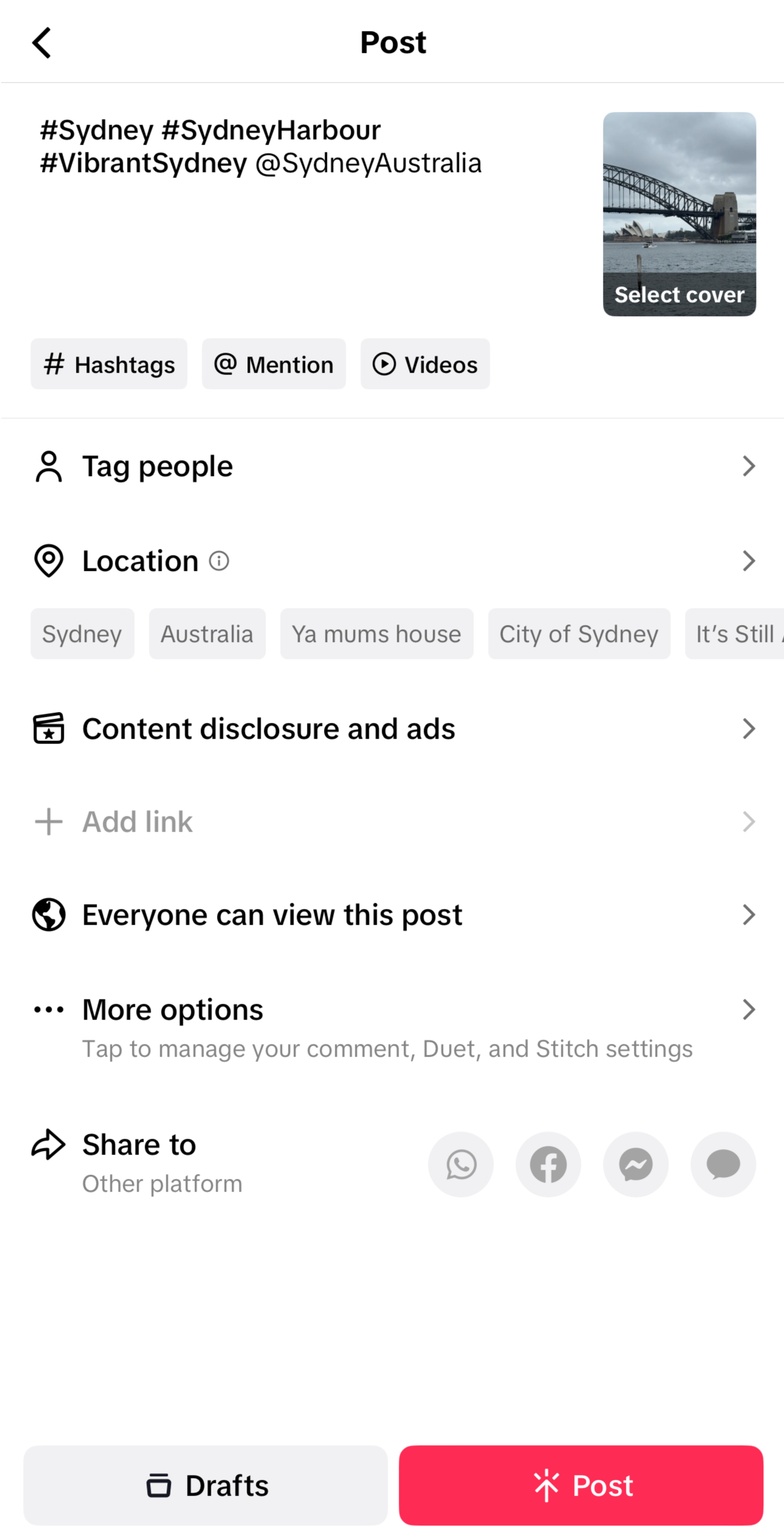This screenshot has height=1537, width=784.
Task: Tap the Tag people person icon
Action: point(49,466)
